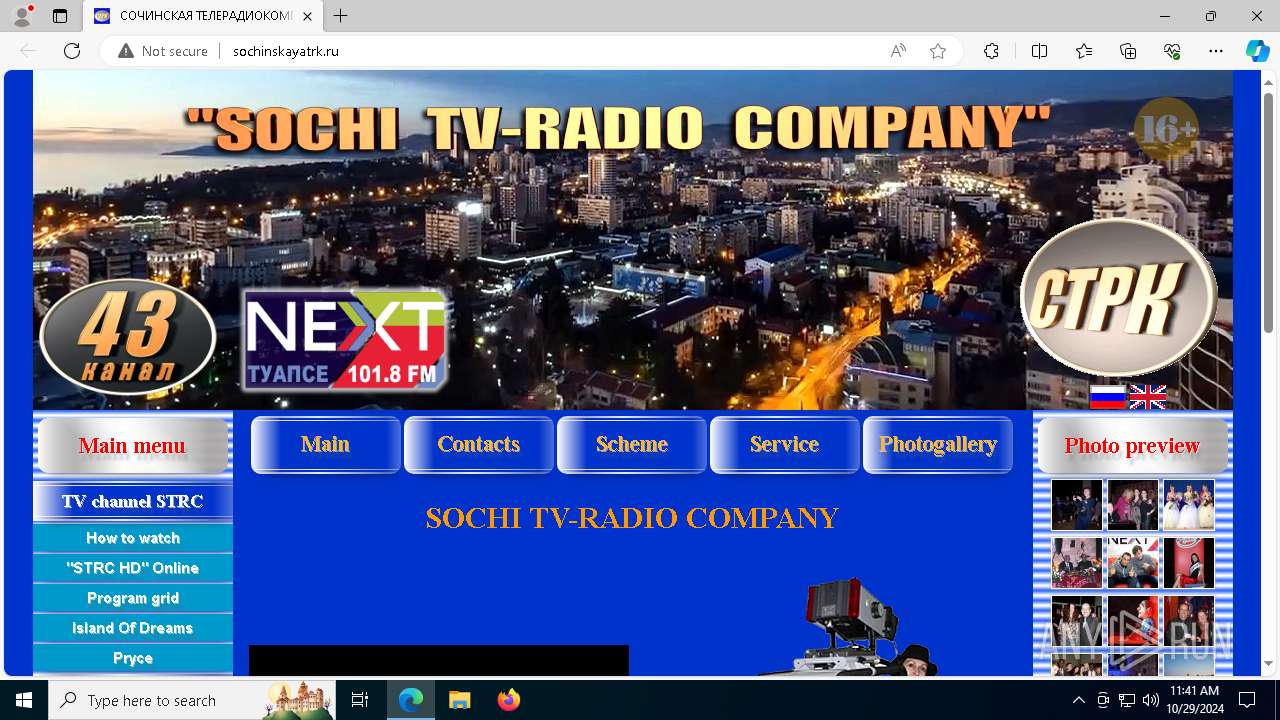Switch site language to British flag
This screenshot has width=1280, height=720.
click(x=1147, y=397)
